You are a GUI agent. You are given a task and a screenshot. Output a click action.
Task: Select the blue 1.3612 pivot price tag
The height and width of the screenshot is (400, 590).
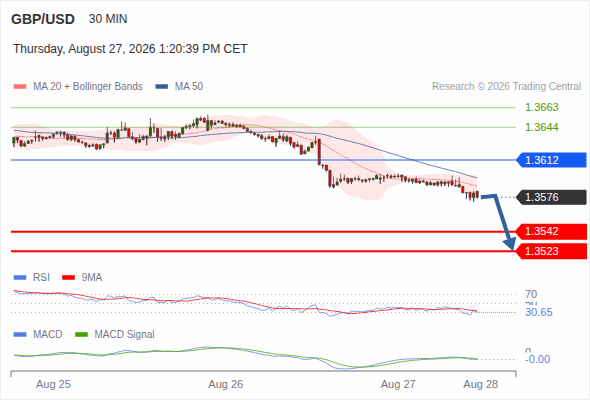point(551,160)
